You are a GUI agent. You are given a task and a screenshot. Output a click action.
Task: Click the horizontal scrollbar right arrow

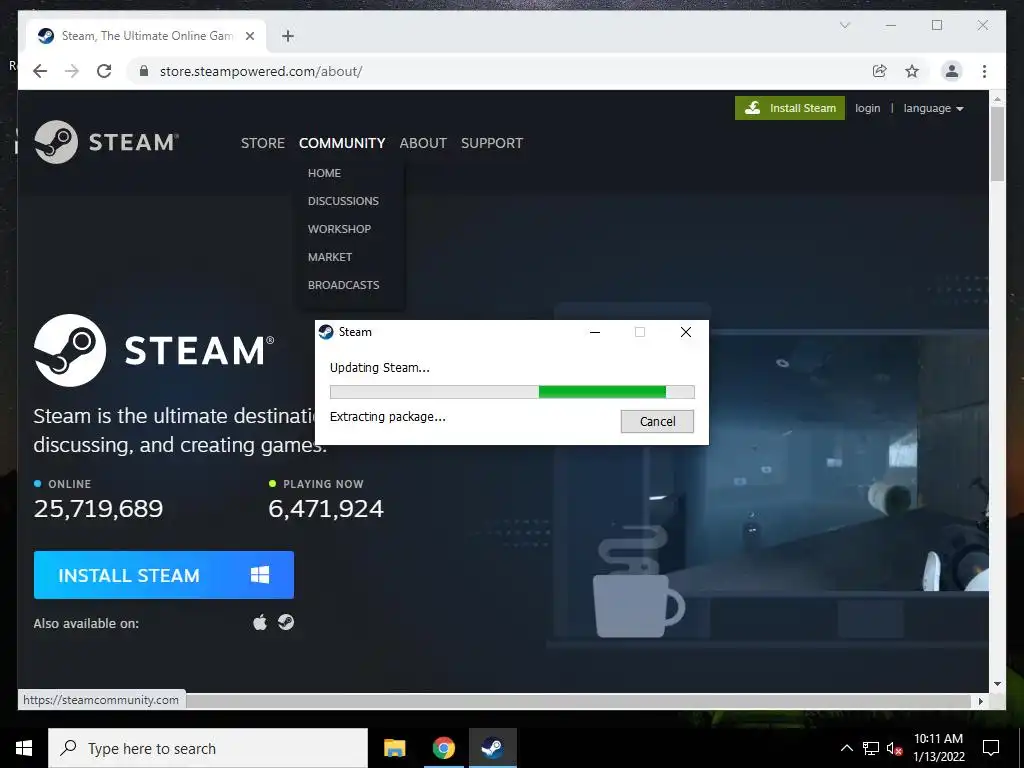point(981,701)
